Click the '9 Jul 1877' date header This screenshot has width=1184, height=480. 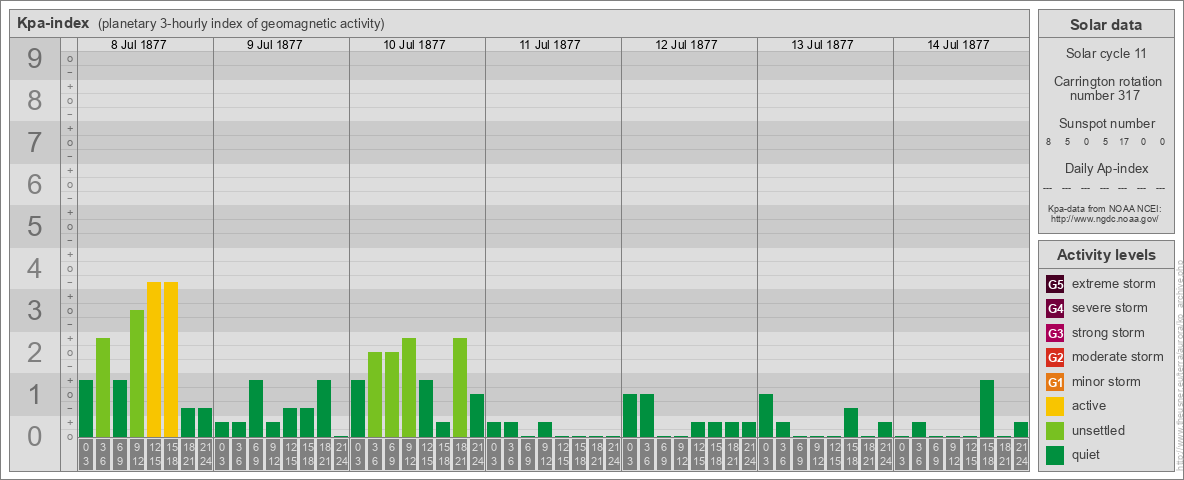pos(274,45)
